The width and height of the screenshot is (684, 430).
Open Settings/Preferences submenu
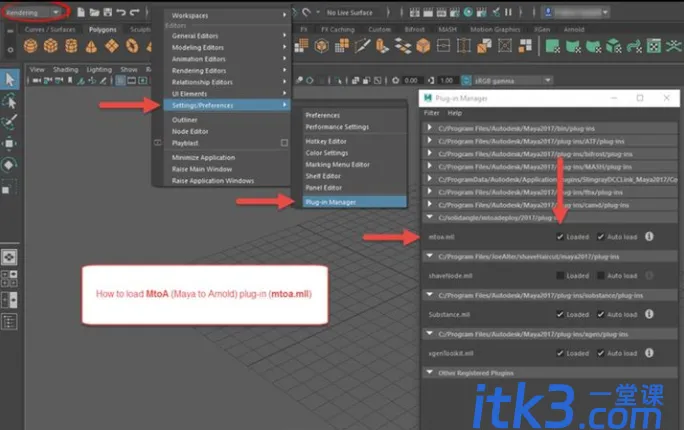[x=227, y=105]
